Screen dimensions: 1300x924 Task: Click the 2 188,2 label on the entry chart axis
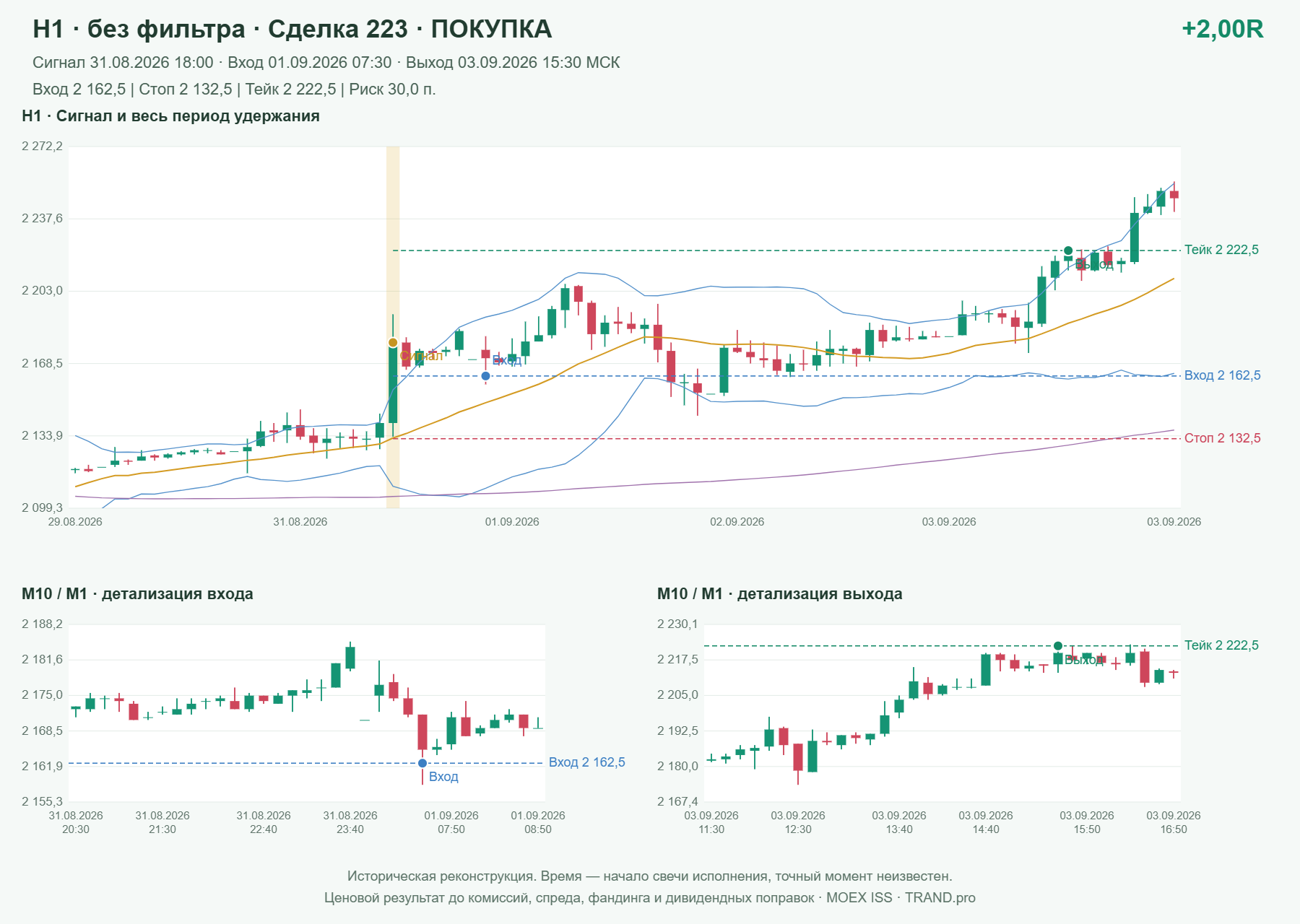coord(42,624)
